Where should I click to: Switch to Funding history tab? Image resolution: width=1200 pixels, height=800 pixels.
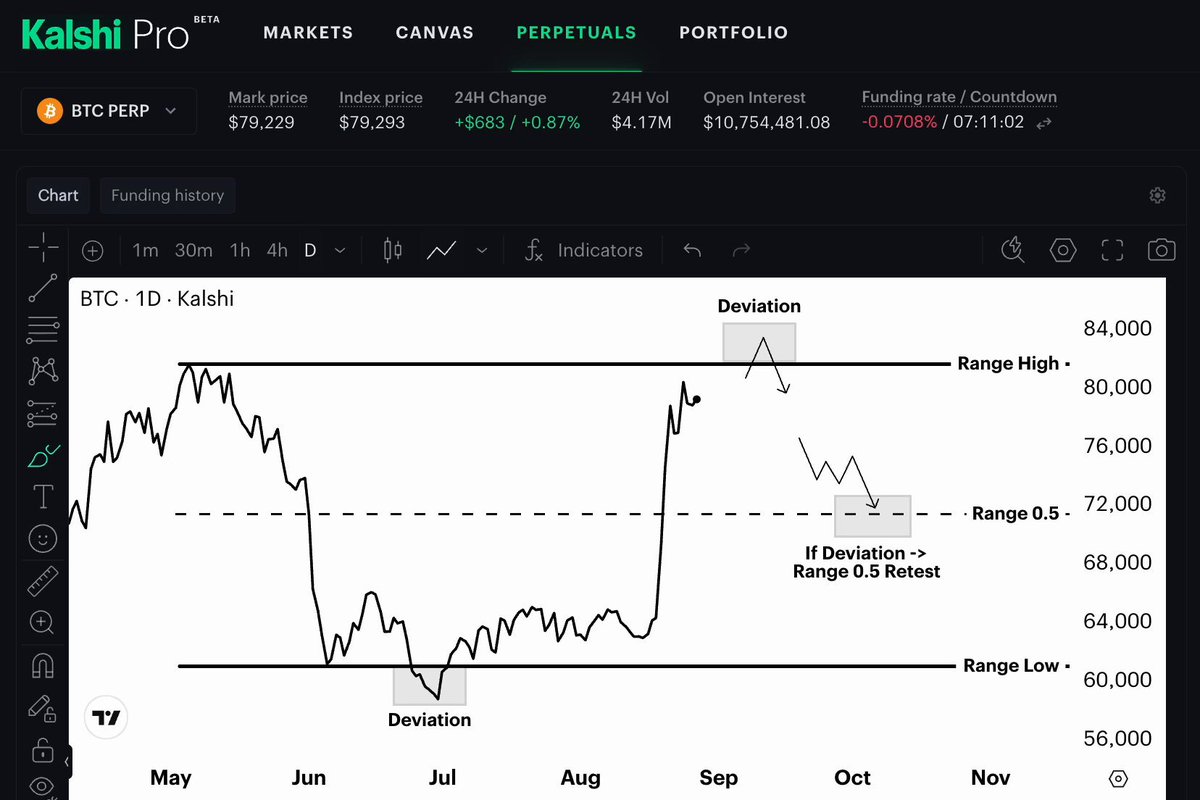tap(168, 195)
